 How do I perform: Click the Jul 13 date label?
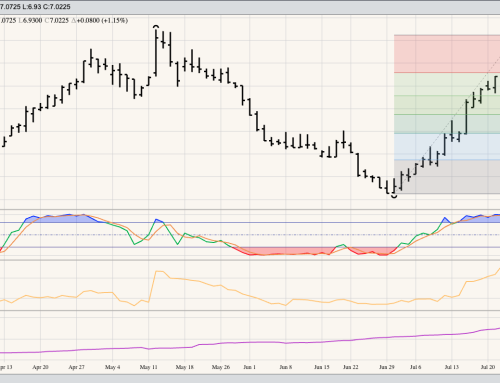(452, 367)
